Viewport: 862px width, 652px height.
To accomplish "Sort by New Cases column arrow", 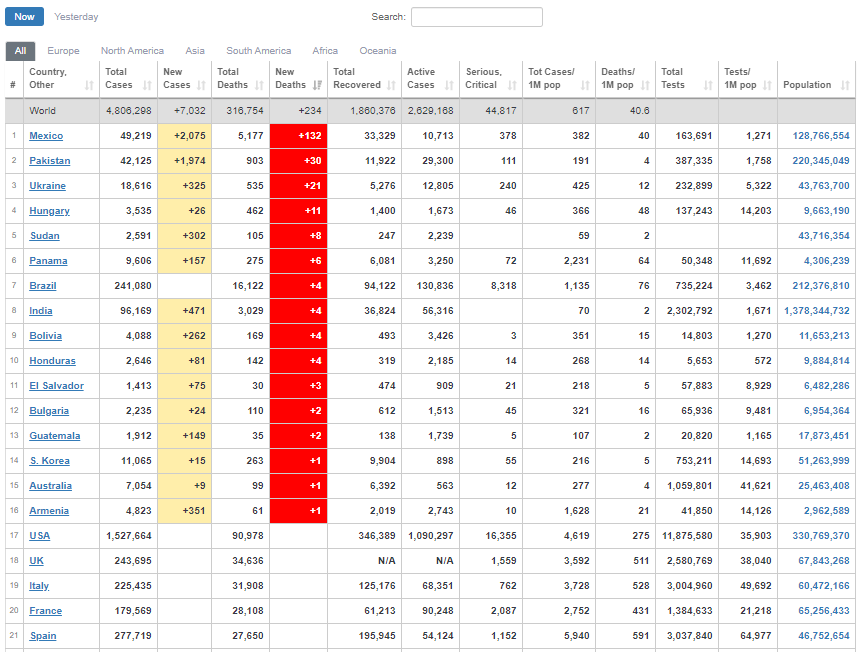I will coord(201,85).
